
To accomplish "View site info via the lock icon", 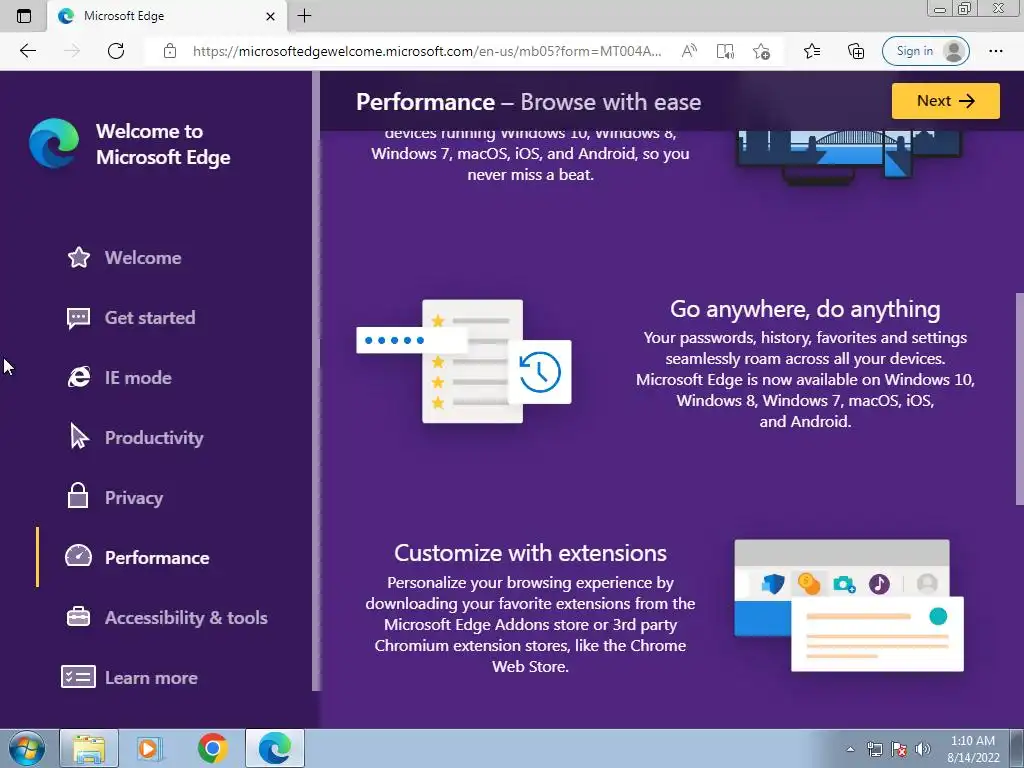I will click(170, 51).
